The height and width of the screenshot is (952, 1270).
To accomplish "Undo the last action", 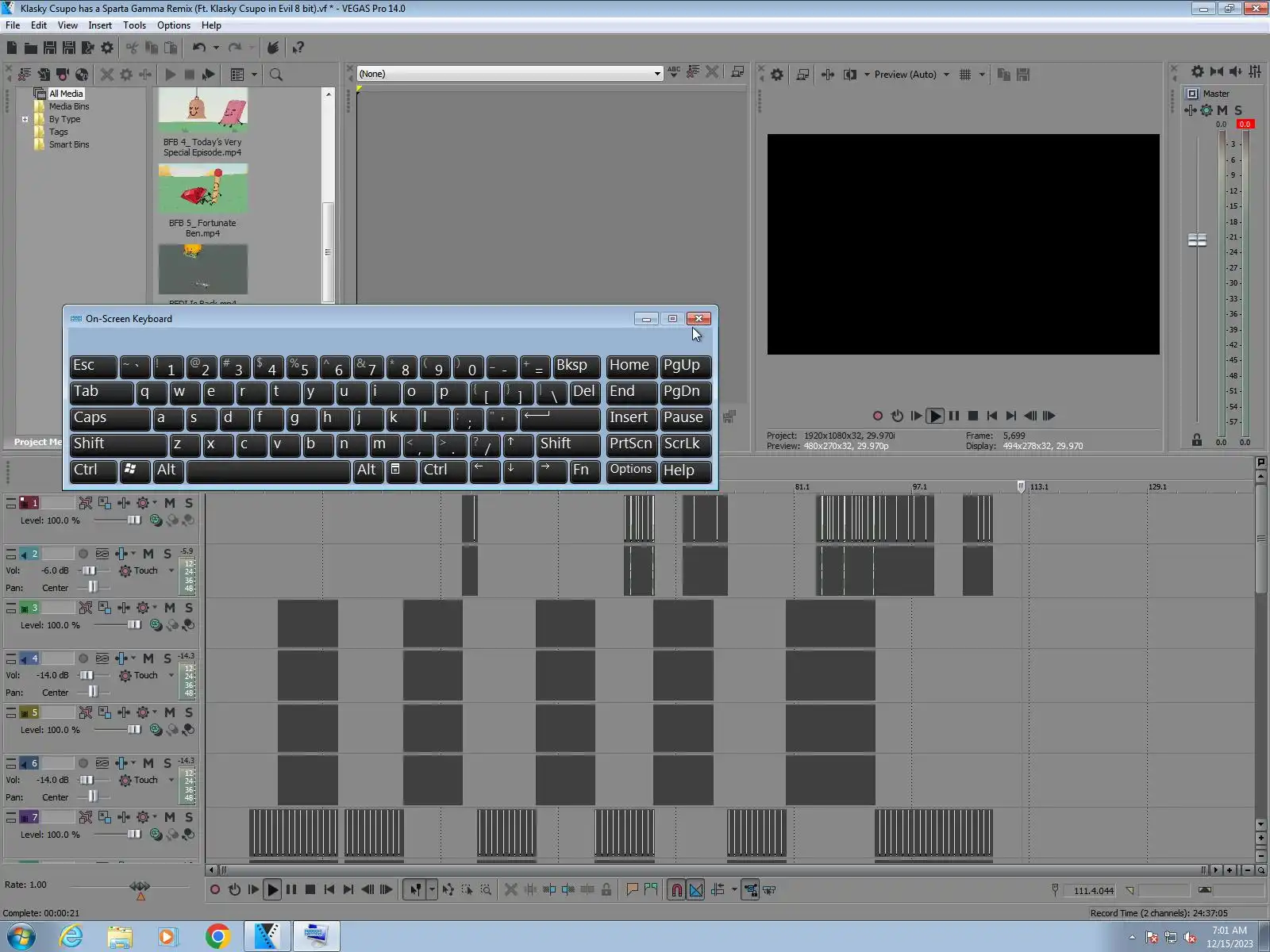I will coord(198,48).
